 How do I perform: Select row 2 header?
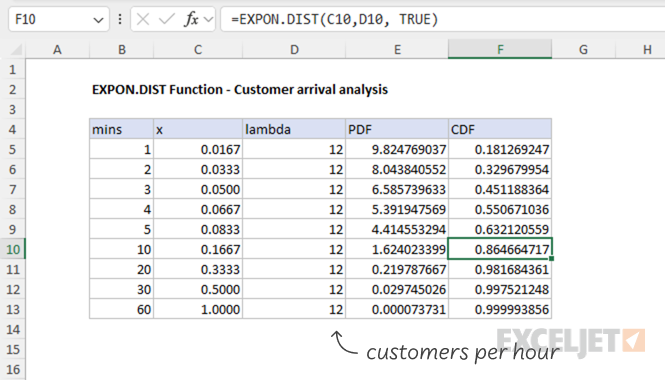coord(13,89)
